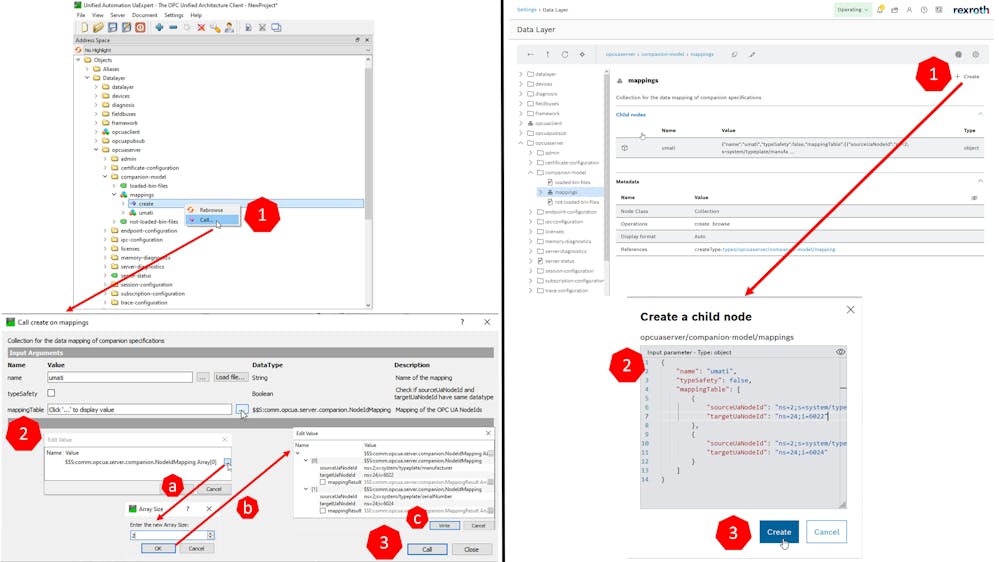Collapse the Child nodes section
This screenshot has width=999, height=562.
980,114
